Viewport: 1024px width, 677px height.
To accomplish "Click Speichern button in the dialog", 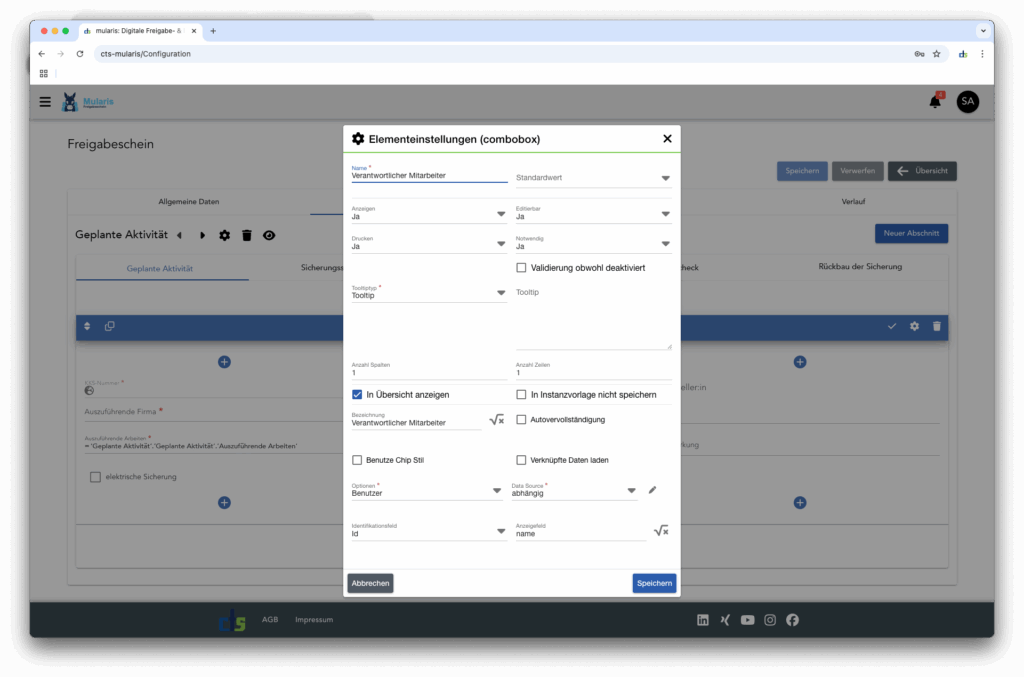I will 654,583.
